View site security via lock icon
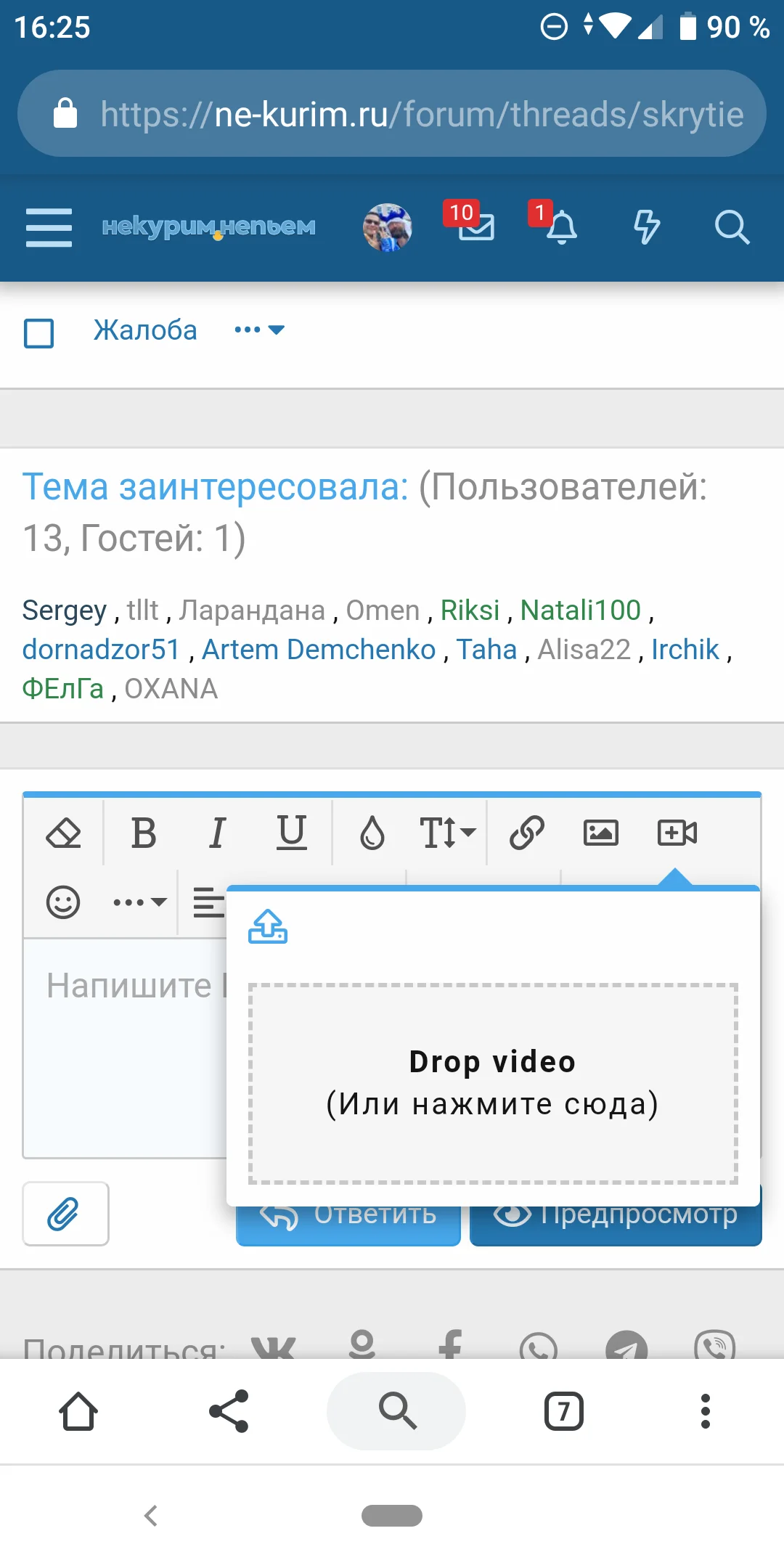Screen dimensions: 784x1568 point(65,113)
